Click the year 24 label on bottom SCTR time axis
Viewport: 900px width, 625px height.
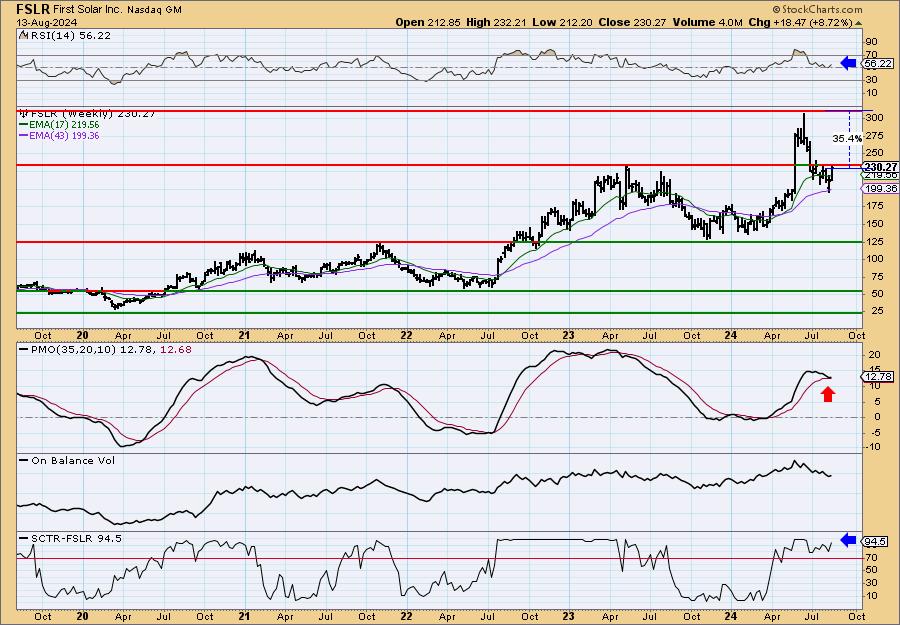tap(730, 616)
